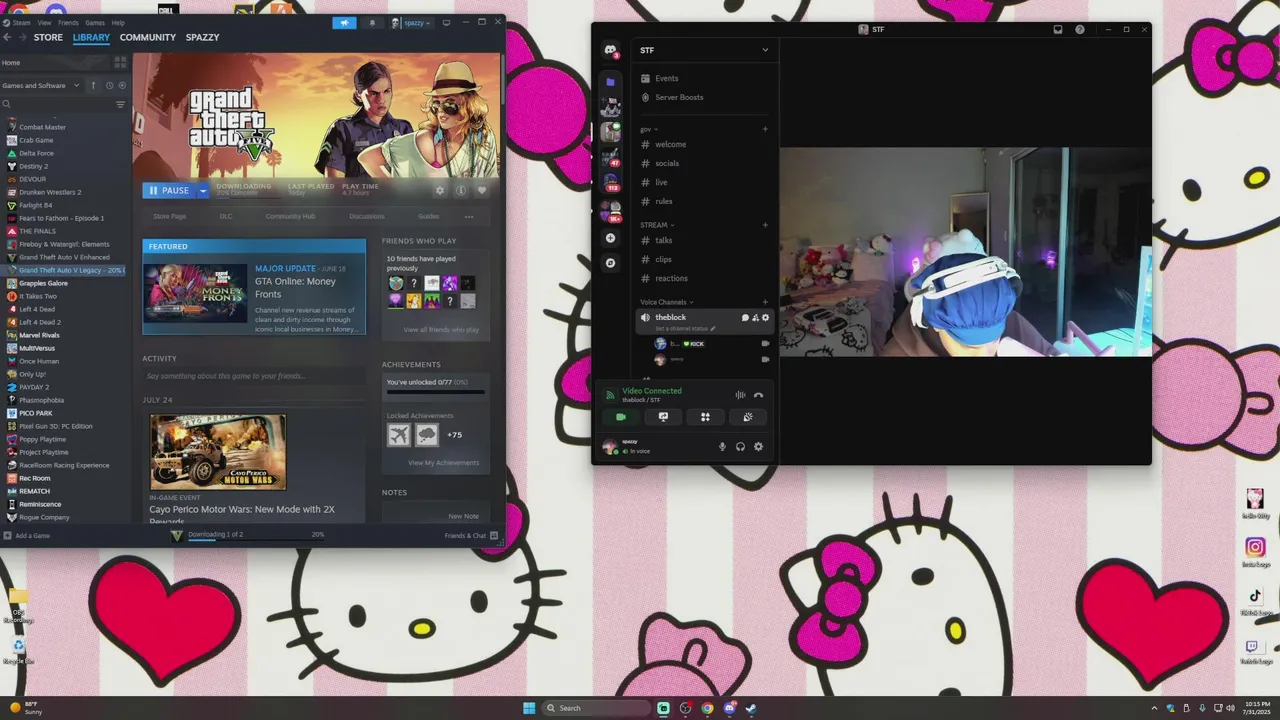Click Add a Game in Steam
Screen dimensions: 1280x720
click(x=27, y=535)
